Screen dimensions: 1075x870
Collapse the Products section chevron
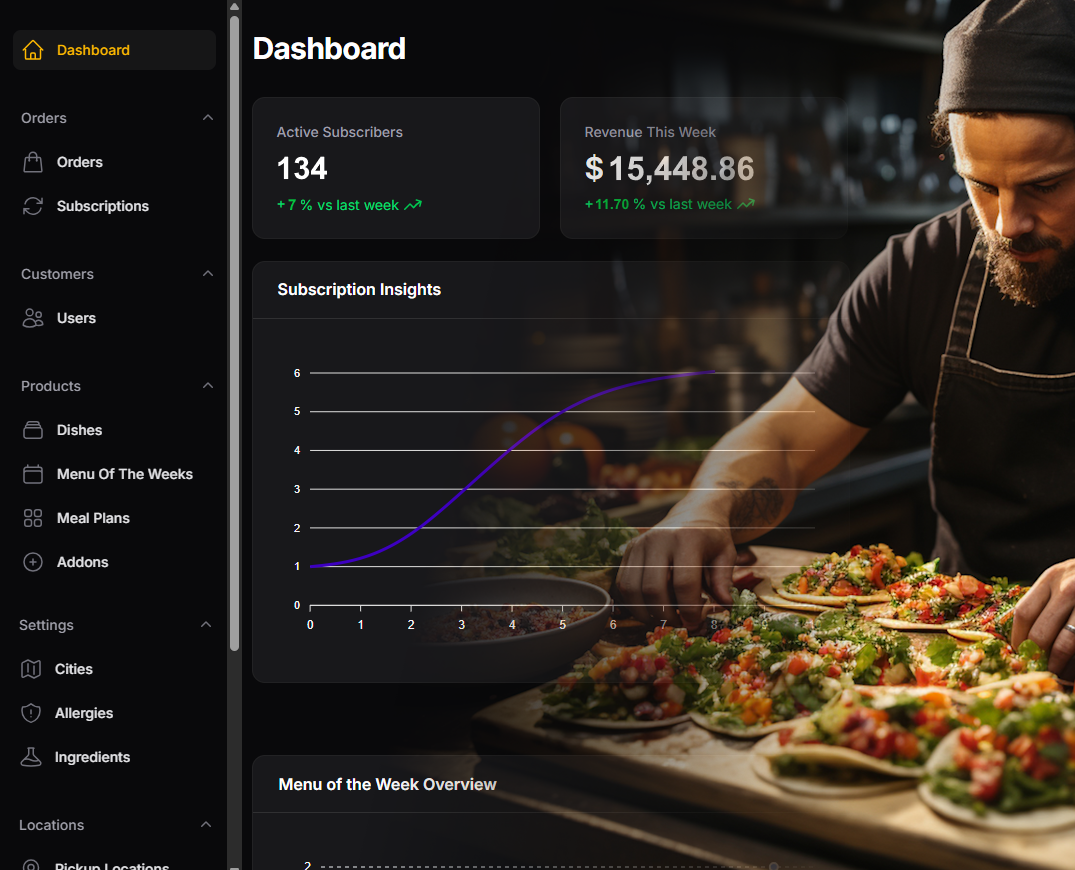click(208, 386)
